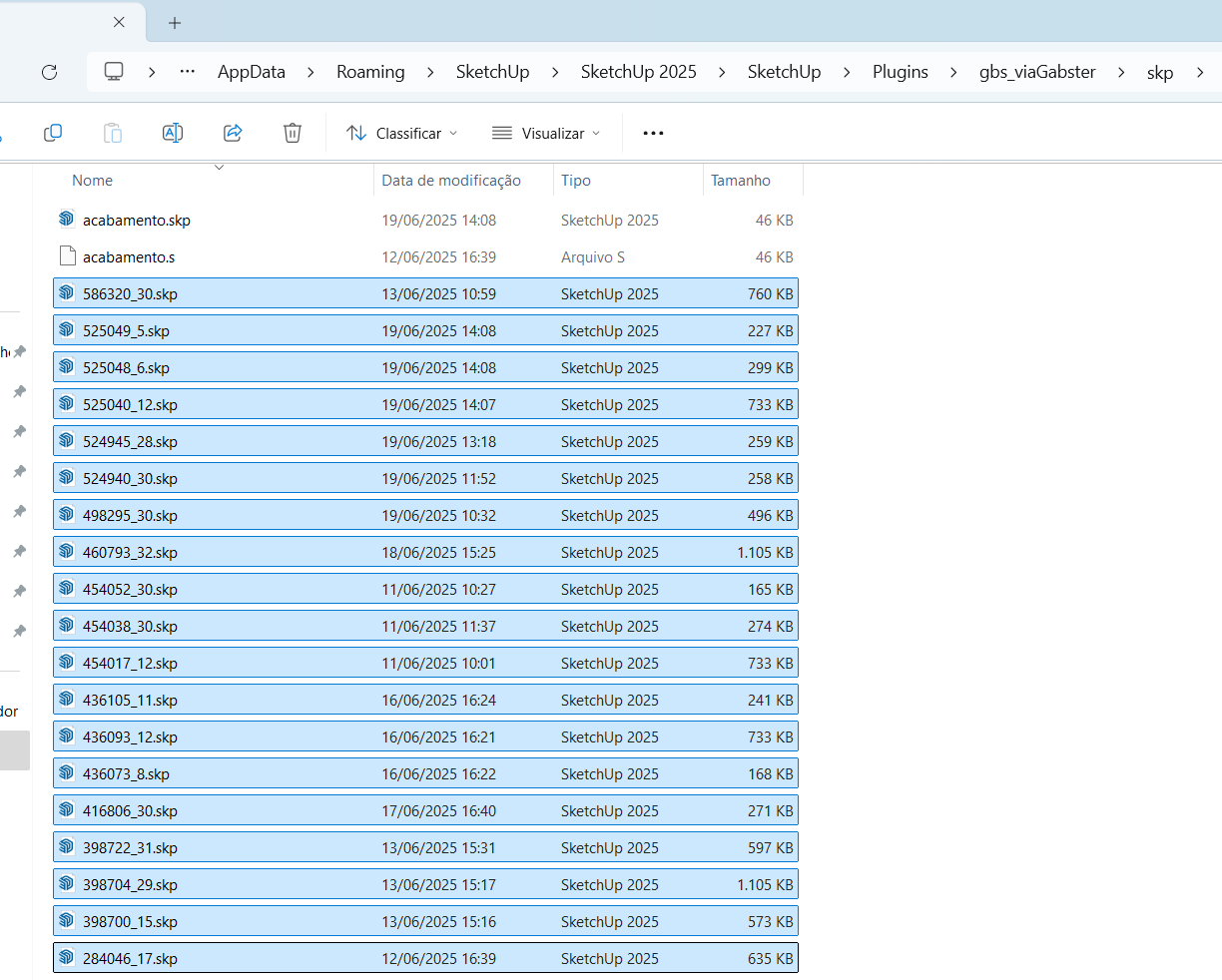Select file 398700_15.skp

[425, 921]
